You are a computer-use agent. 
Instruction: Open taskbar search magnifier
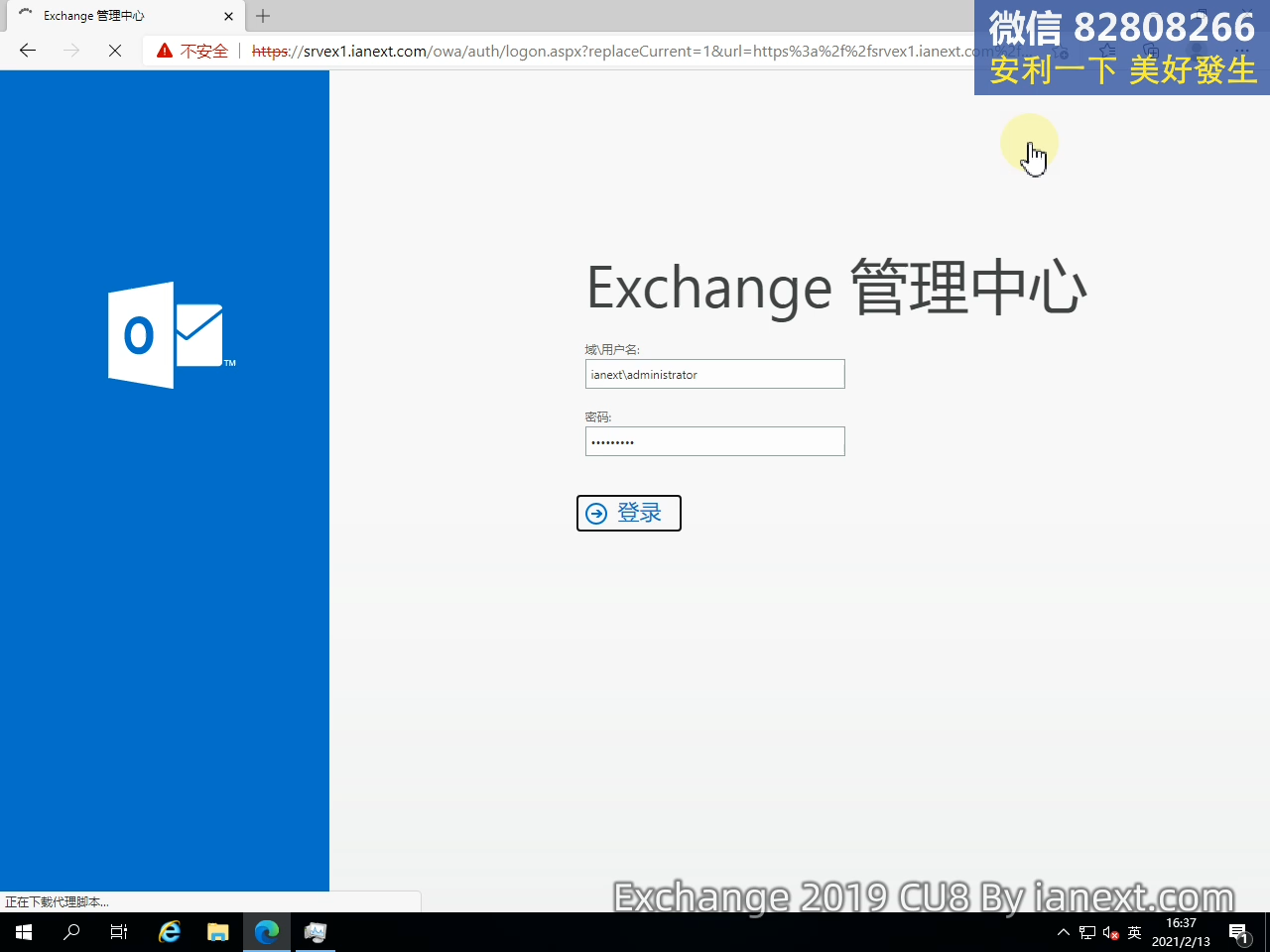click(x=71, y=932)
